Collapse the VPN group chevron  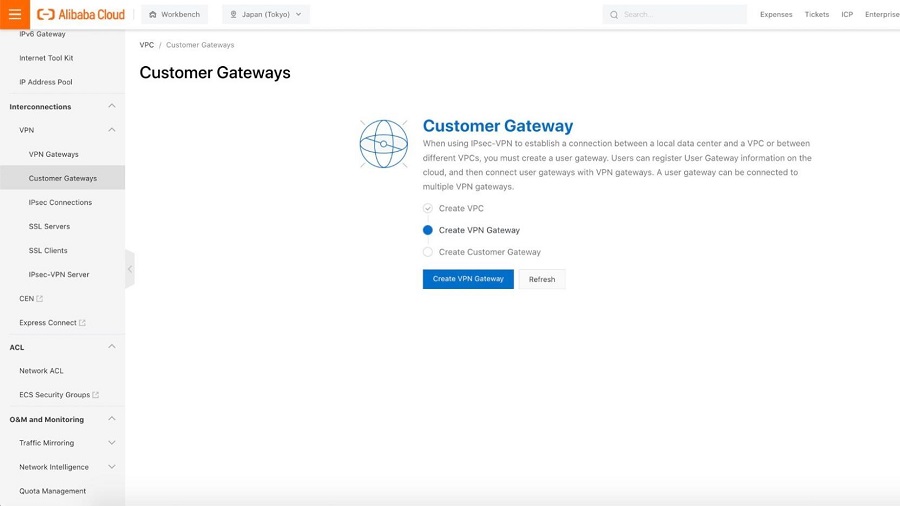[x=112, y=130]
